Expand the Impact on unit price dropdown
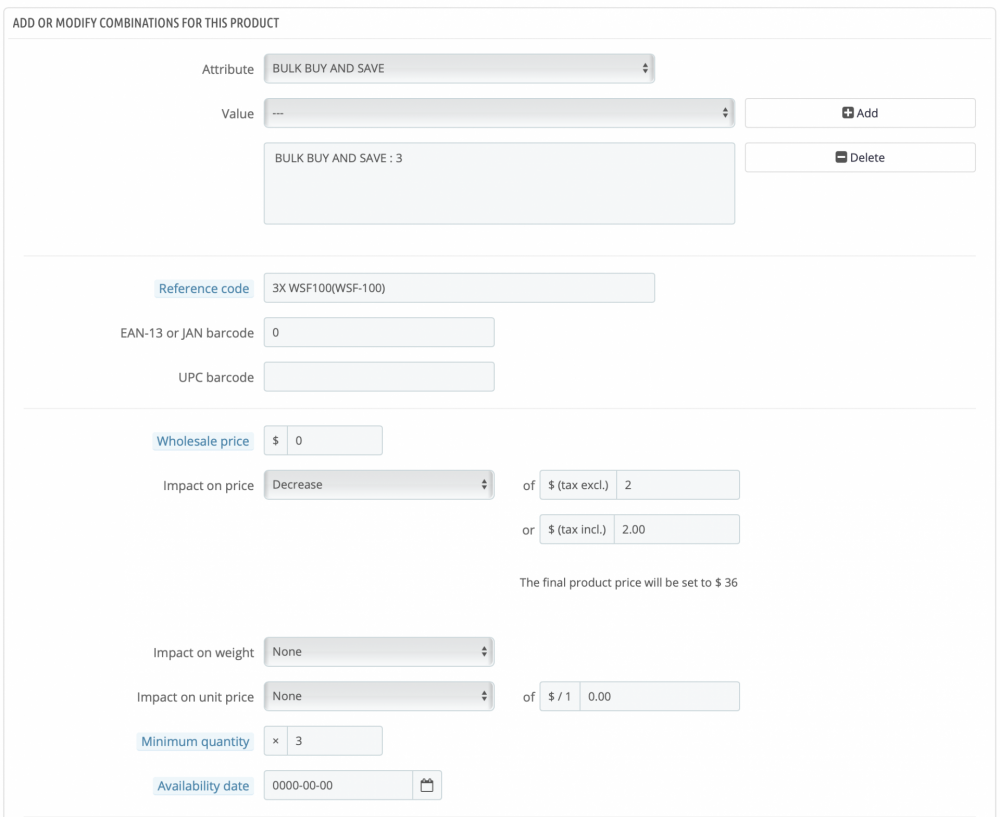Image resolution: width=1000 pixels, height=817 pixels. point(379,696)
